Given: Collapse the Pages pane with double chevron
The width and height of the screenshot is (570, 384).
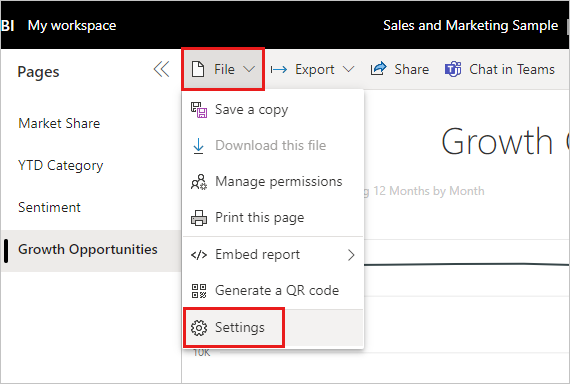Looking at the screenshot, I should [161, 69].
